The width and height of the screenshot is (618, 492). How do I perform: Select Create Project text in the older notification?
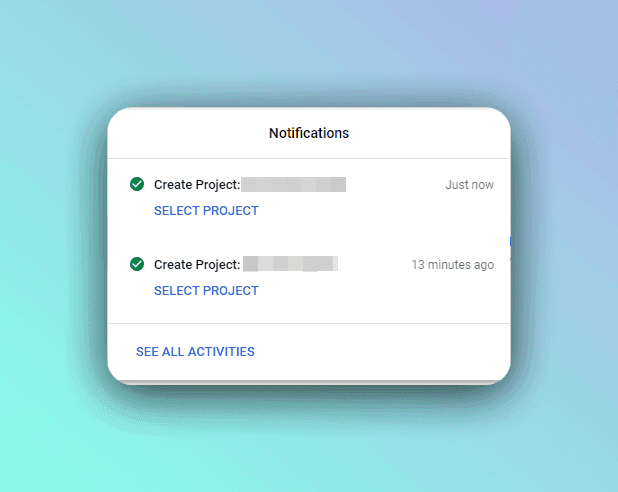click(x=197, y=265)
